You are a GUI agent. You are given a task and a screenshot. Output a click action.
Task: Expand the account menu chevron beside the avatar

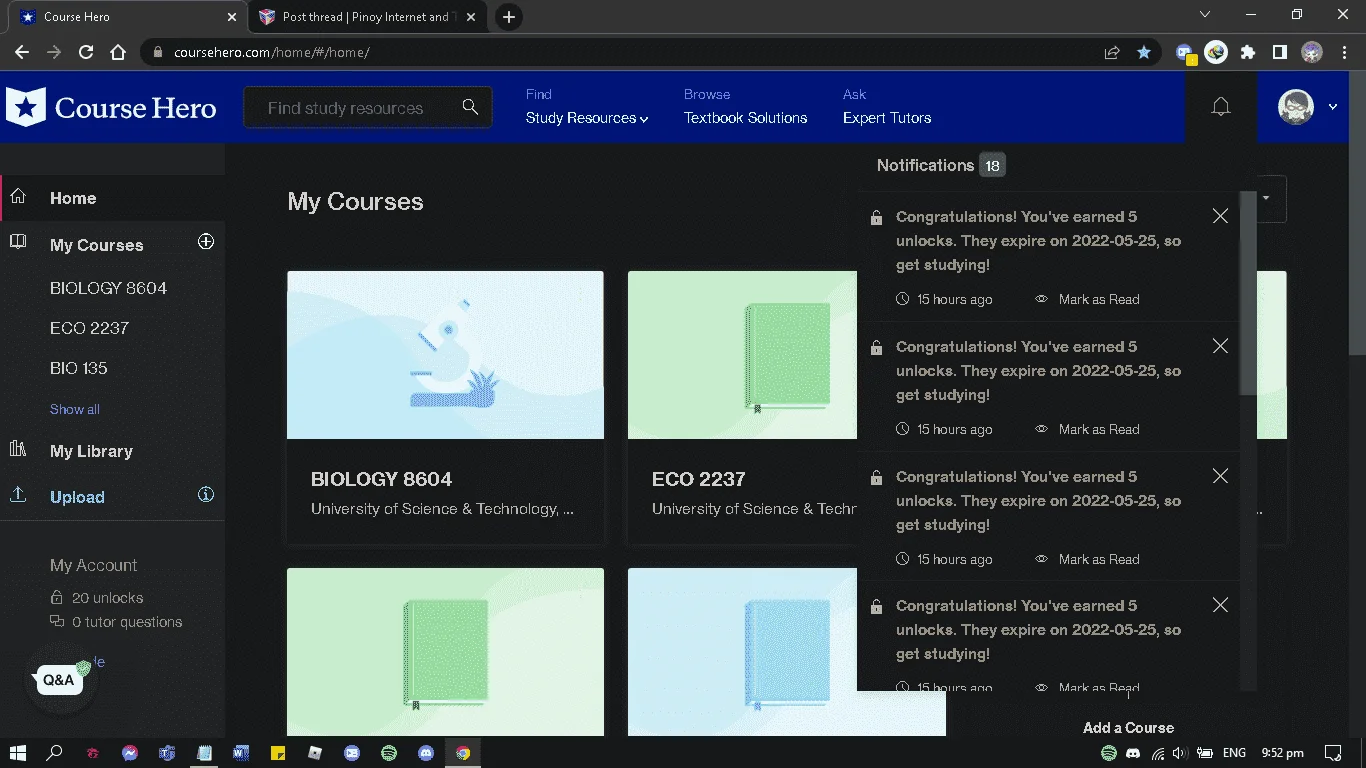1333,107
